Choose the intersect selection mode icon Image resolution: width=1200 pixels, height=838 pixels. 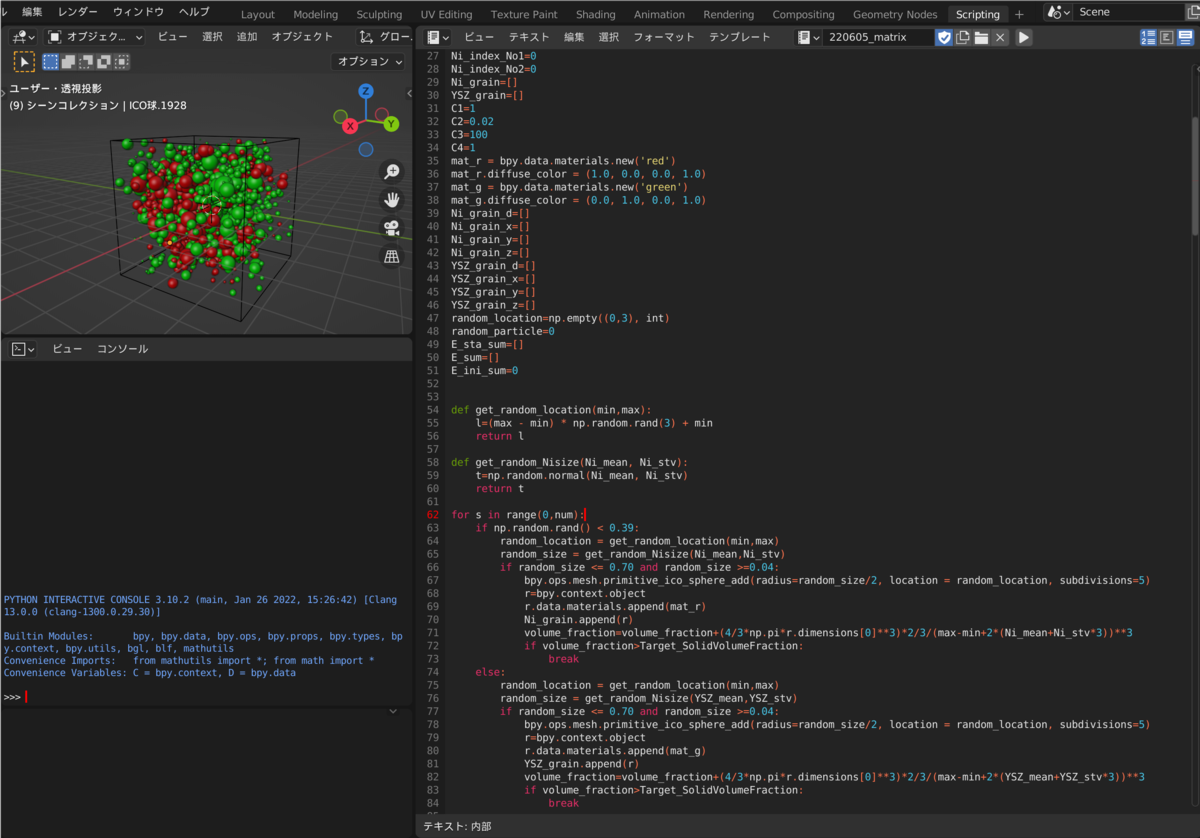122,62
